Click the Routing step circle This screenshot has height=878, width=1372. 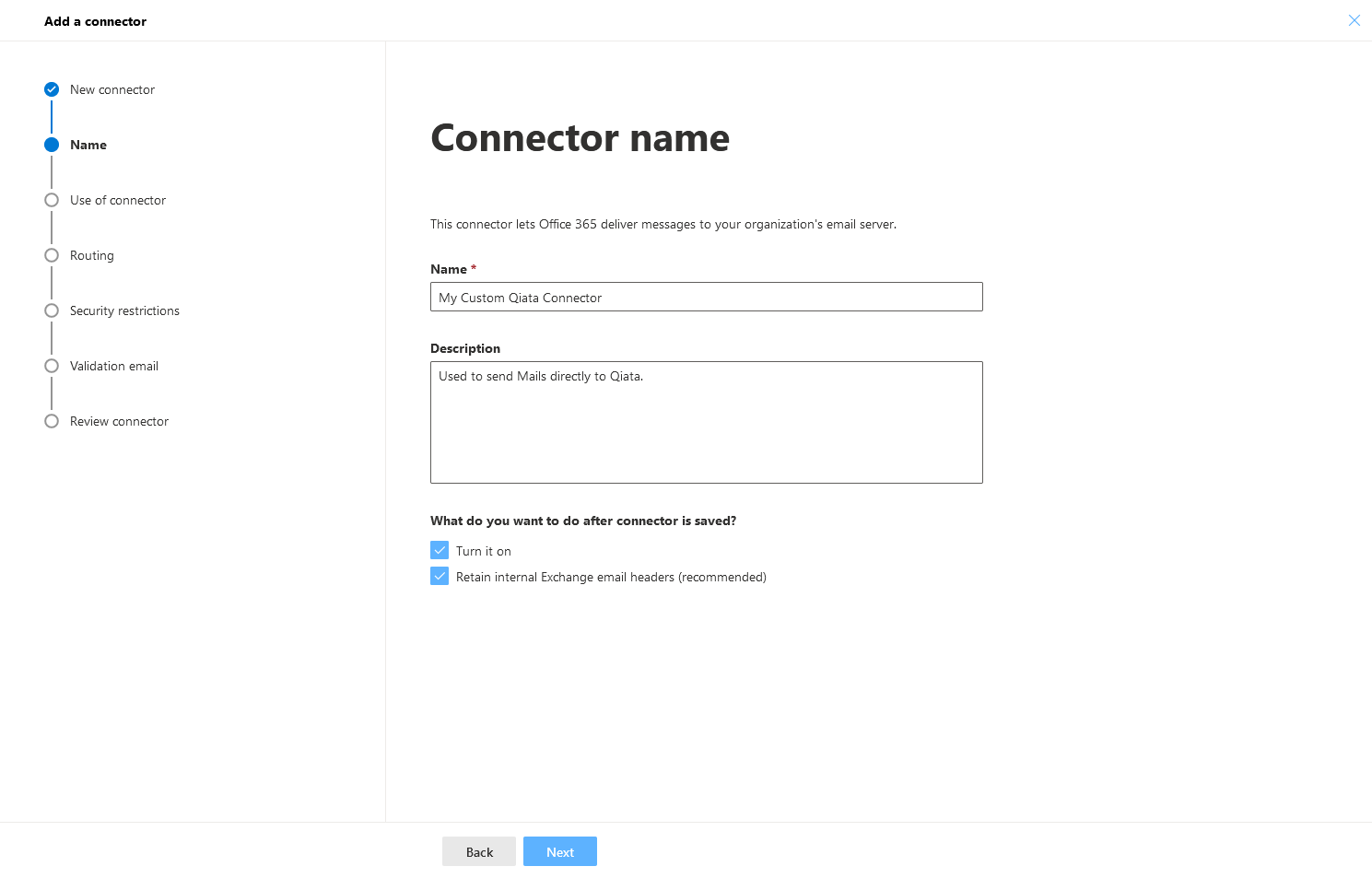(51, 255)
